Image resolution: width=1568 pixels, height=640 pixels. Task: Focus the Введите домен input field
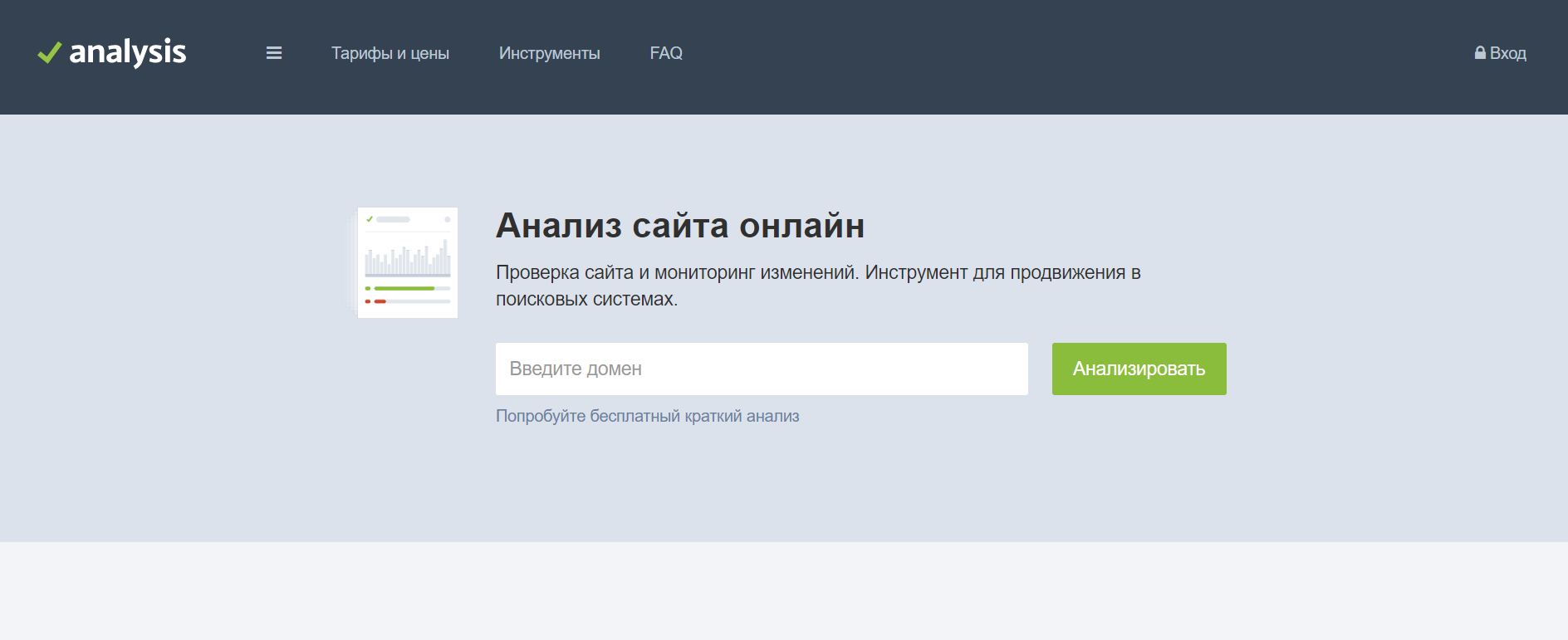coord(761,369)
